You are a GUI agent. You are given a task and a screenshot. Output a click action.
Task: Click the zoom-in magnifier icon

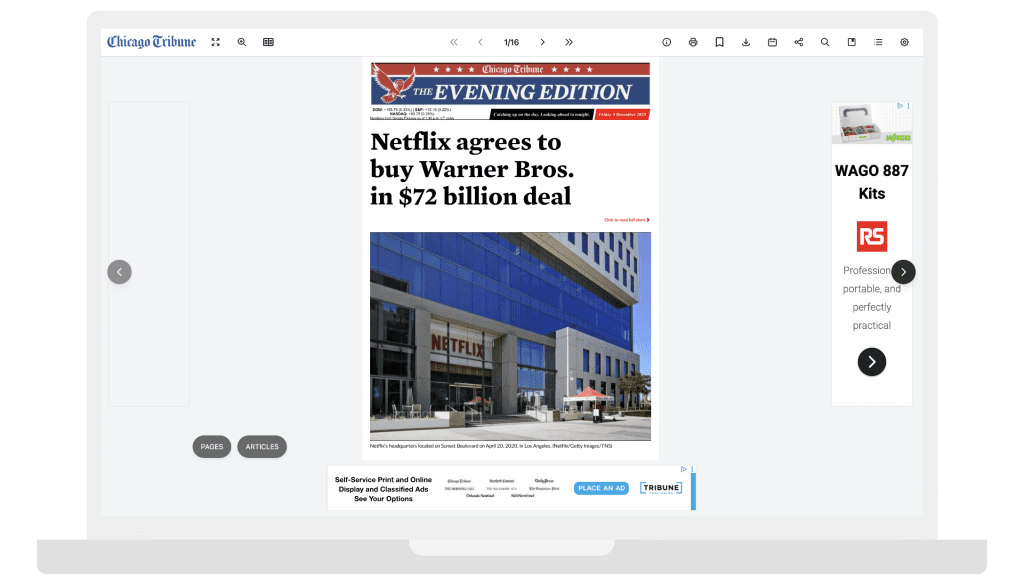[242, 42]
